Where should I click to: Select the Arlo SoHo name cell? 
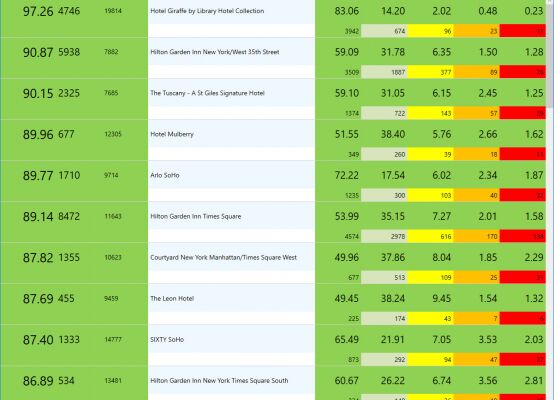click(231, 175)
